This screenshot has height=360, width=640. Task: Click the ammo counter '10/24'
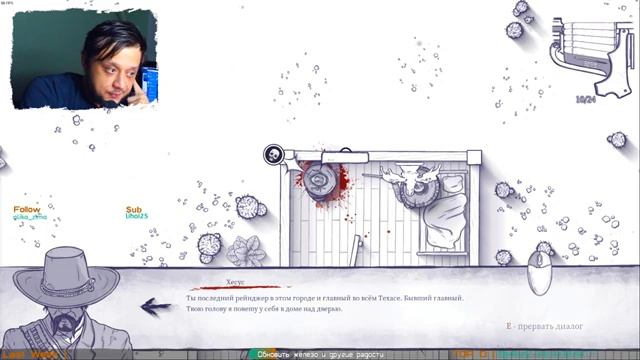point(585,99)
